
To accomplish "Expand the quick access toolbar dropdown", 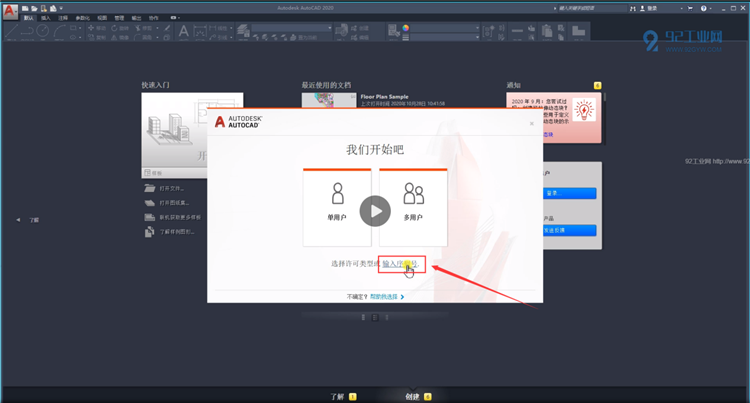I will click(x=61, y=8).
